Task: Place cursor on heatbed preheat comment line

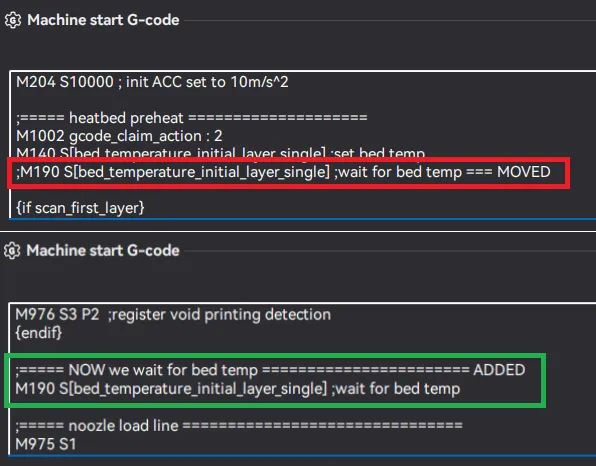Action: [192, 118]
